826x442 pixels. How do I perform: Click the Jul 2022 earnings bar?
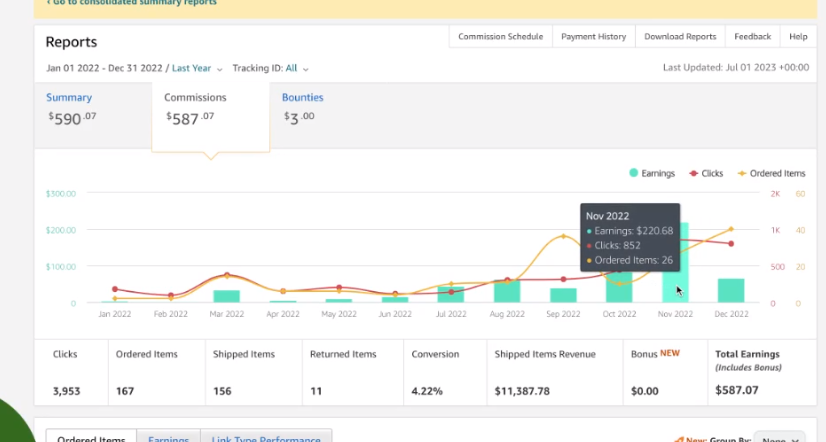coord(451,294)
